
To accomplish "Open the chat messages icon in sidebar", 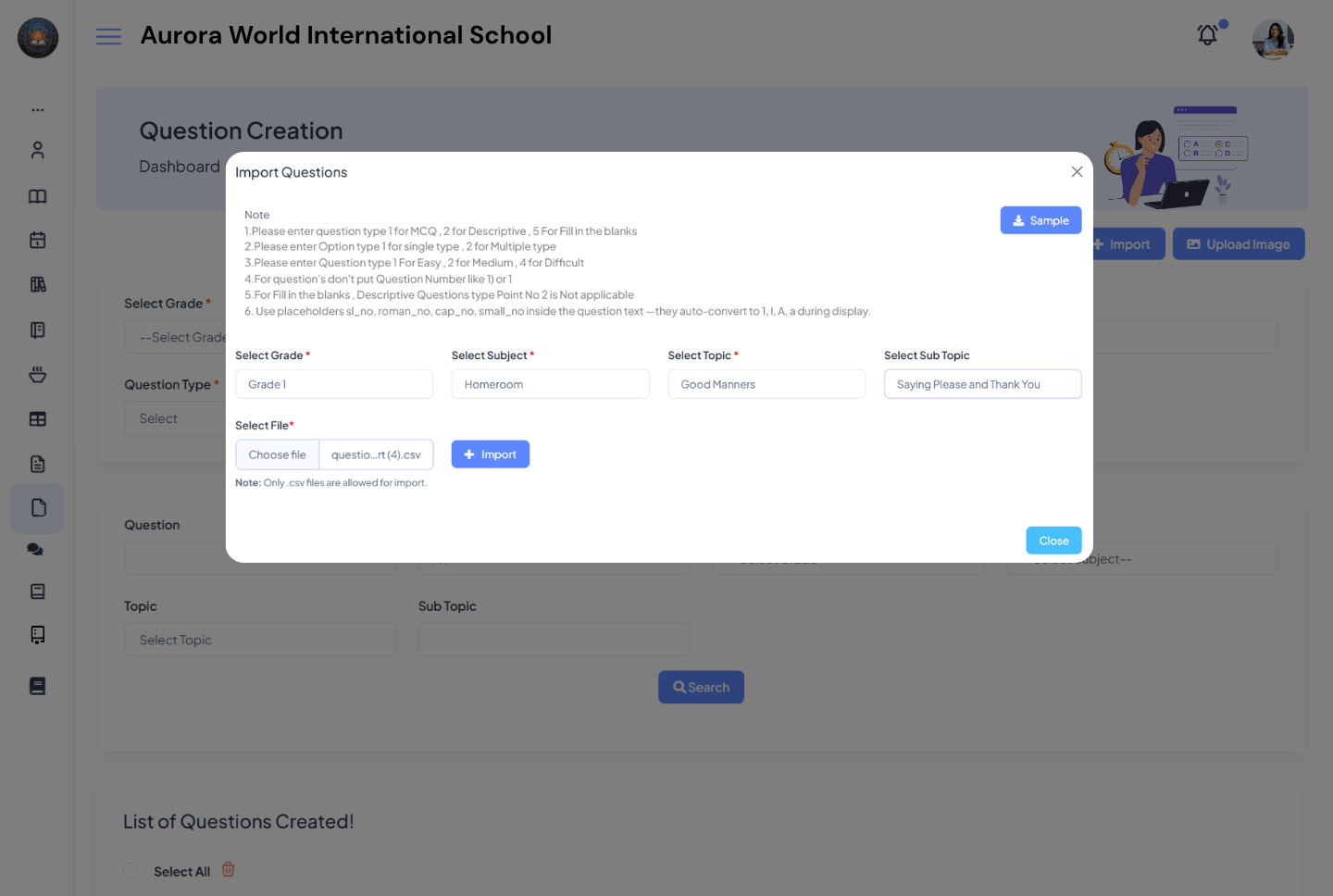I will point(35,549).
